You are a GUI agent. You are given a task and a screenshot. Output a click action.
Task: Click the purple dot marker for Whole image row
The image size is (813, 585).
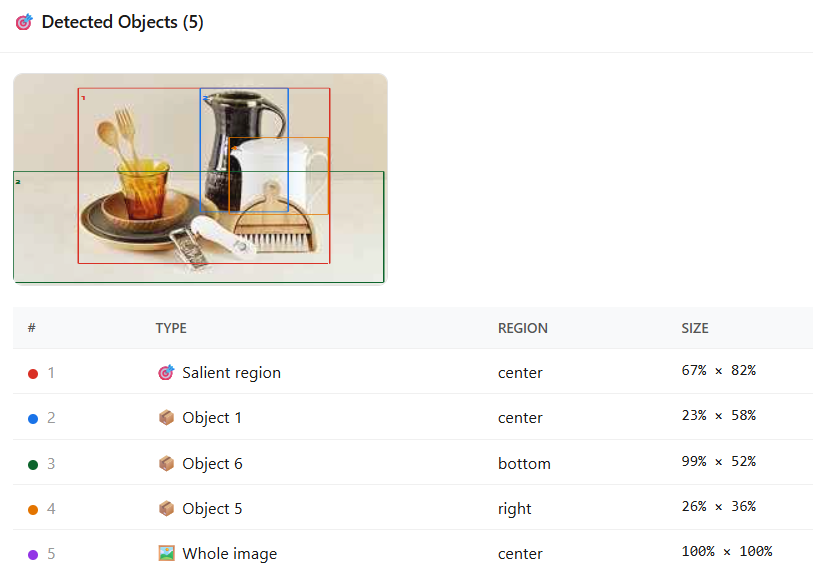(x=32, y=552)
